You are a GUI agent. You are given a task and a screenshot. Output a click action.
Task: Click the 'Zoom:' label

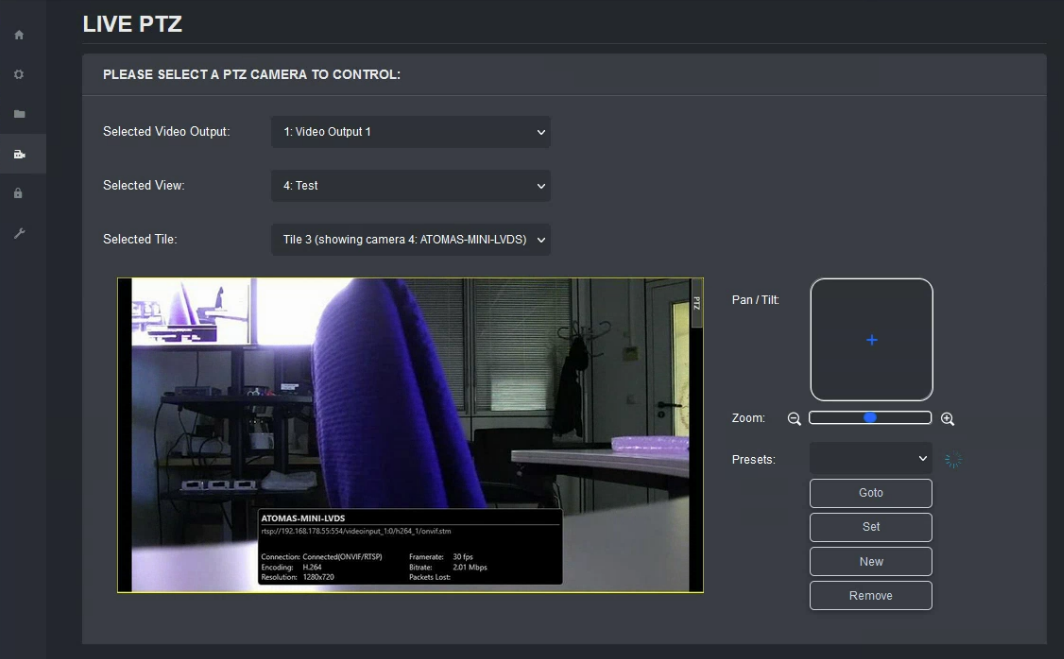click(x=748, y=418)
